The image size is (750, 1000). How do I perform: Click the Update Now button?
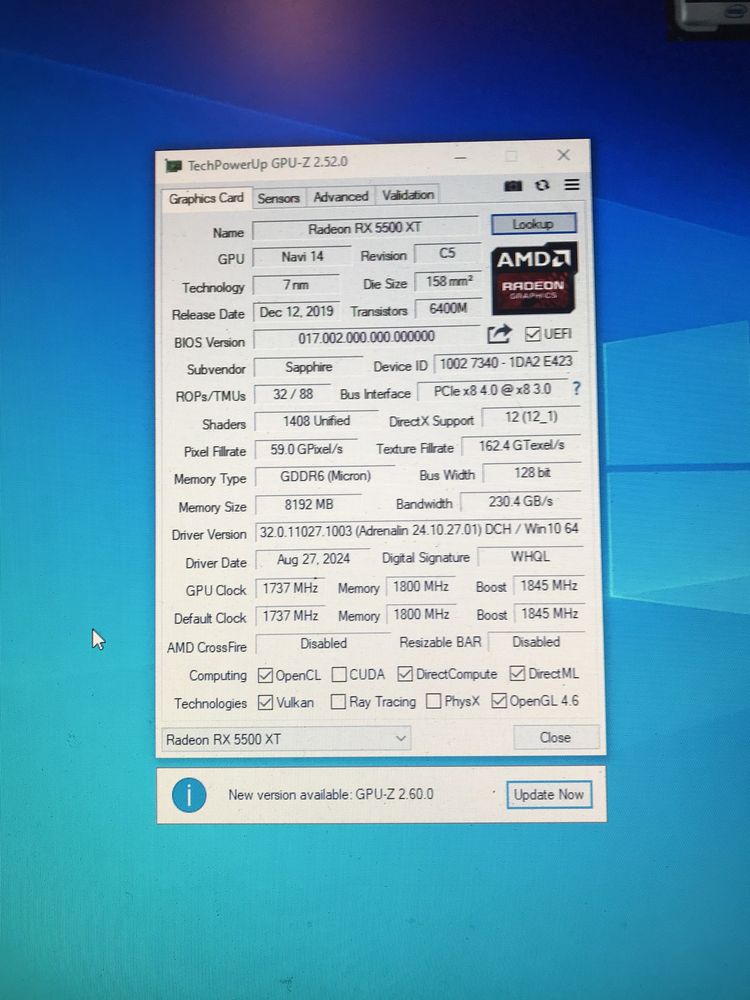click(x=549, y=795)
